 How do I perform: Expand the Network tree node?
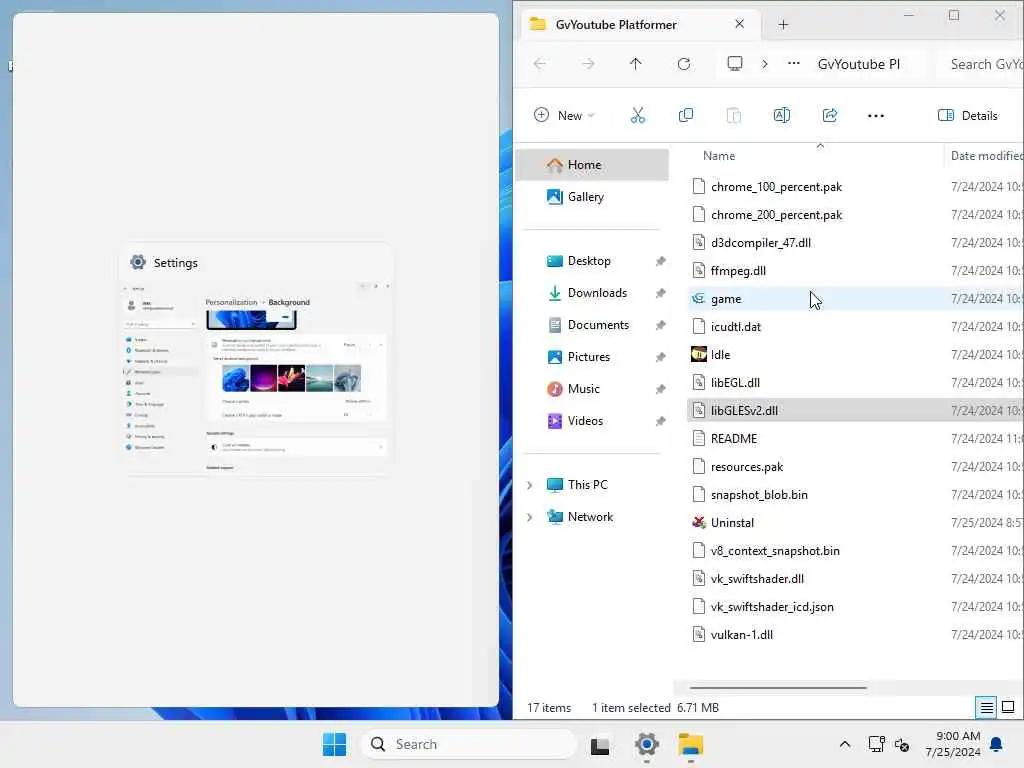[x=530, y=517]
